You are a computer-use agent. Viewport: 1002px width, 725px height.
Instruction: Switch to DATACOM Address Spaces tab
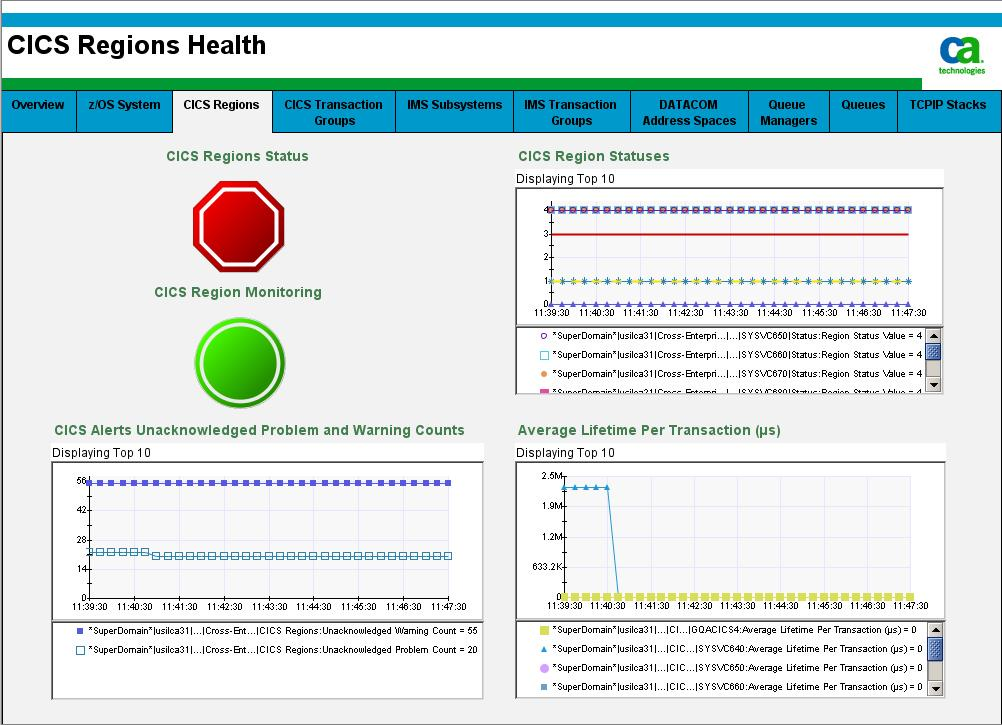tap(689, 112)
